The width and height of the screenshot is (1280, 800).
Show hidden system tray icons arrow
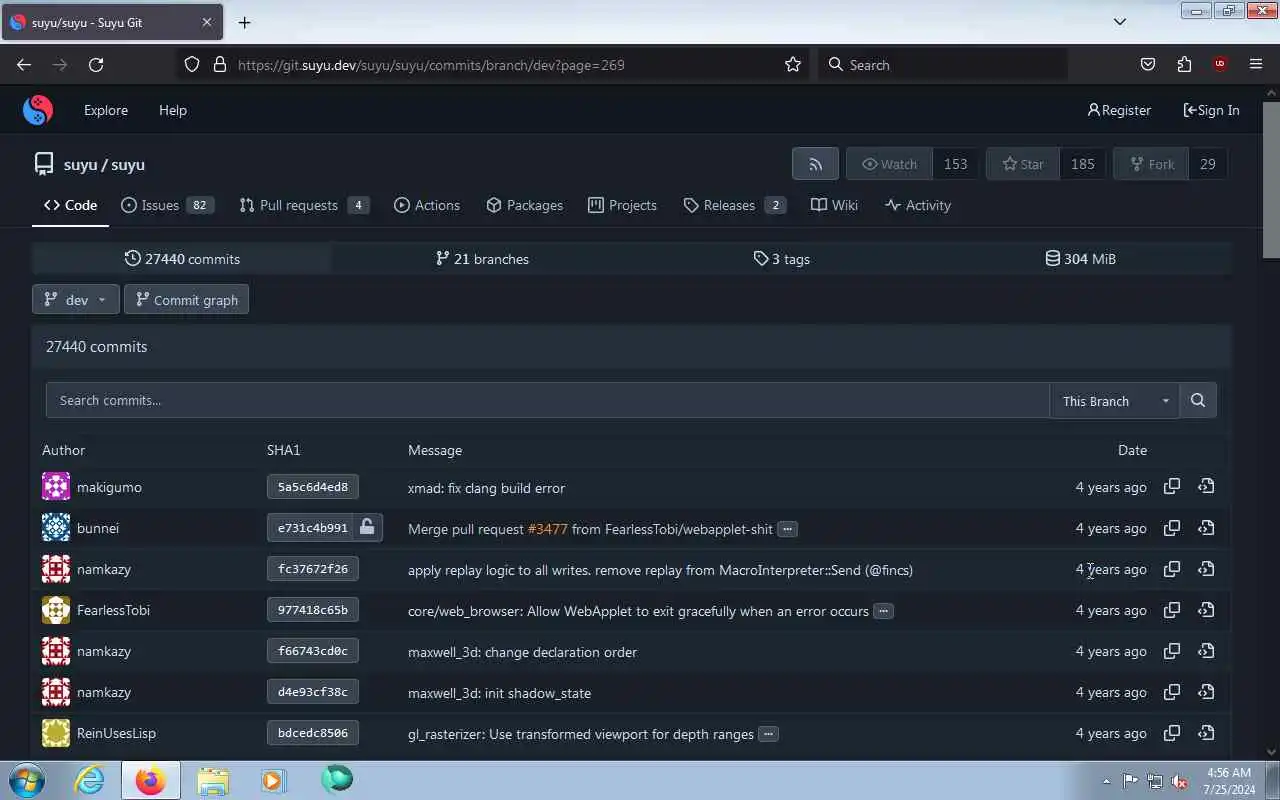1106,781
